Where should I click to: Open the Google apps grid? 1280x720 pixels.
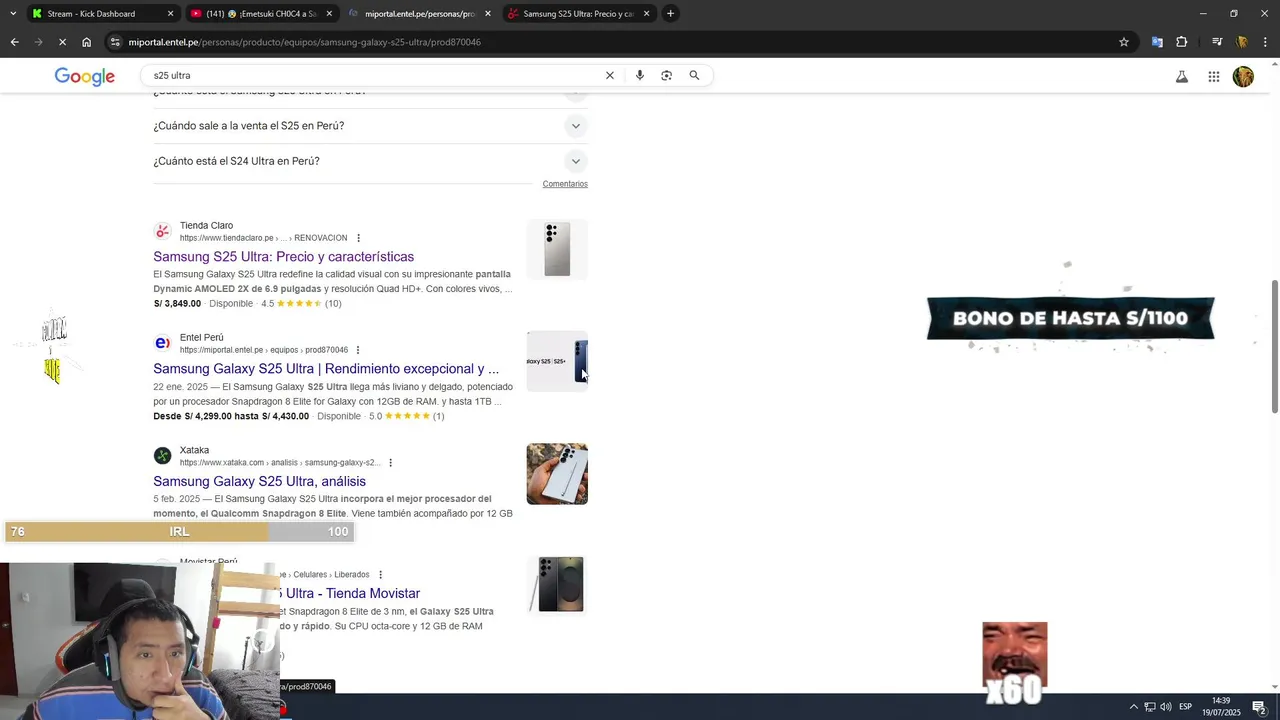(1213, 77)
